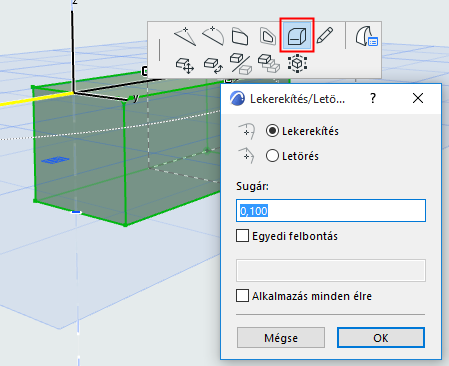This screenshot has width=449, height=366.
Task: Click the Sugár: label text
Action: coord(252,186)
